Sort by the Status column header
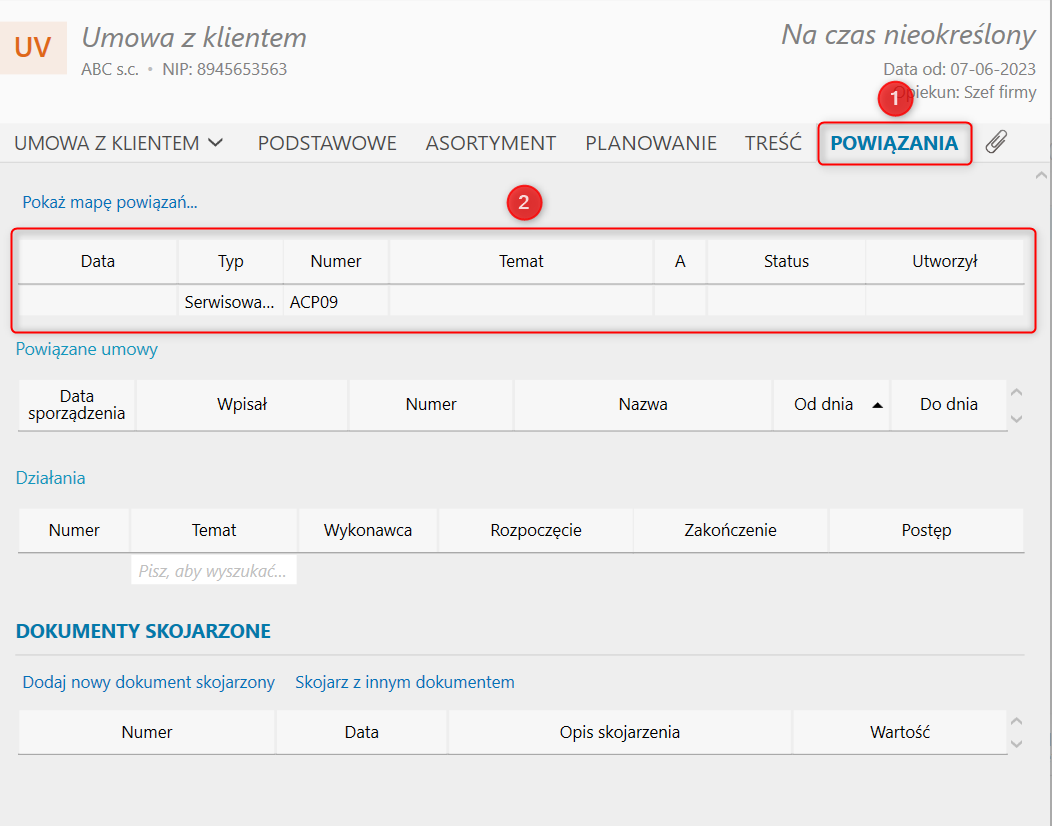This screenshot has width=1052, height=826. tap(786, 261)
